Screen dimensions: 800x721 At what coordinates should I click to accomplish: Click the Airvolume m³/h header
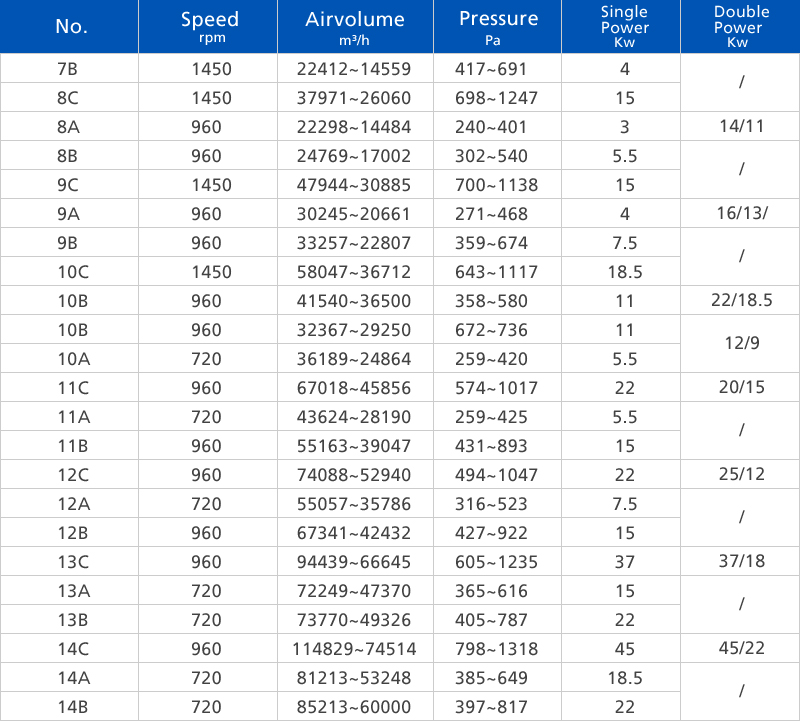pos(355,27)
